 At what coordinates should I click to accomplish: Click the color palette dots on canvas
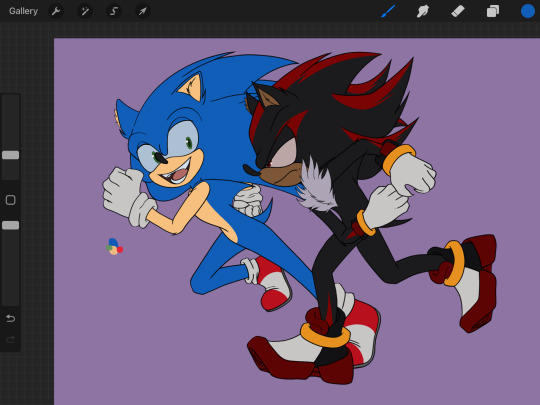pyautogui.click(x=115, y=247)
